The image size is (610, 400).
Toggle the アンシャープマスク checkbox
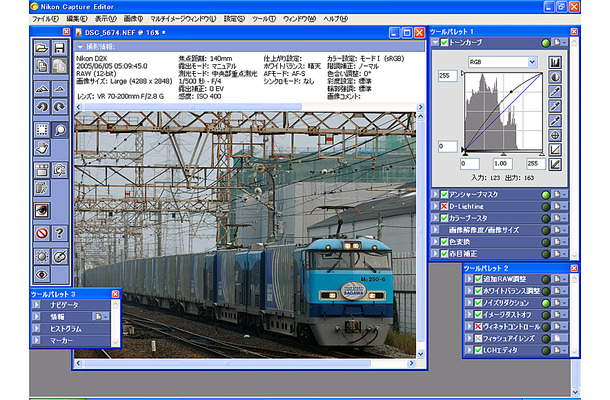[444, 194]
